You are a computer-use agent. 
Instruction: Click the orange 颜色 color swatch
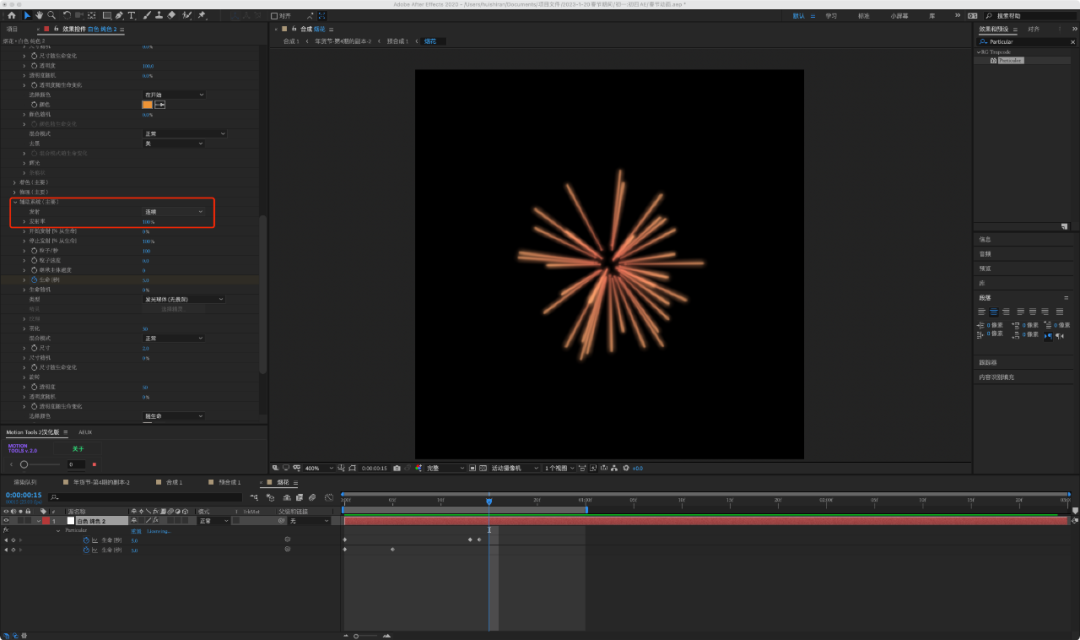tap(147, 104)
